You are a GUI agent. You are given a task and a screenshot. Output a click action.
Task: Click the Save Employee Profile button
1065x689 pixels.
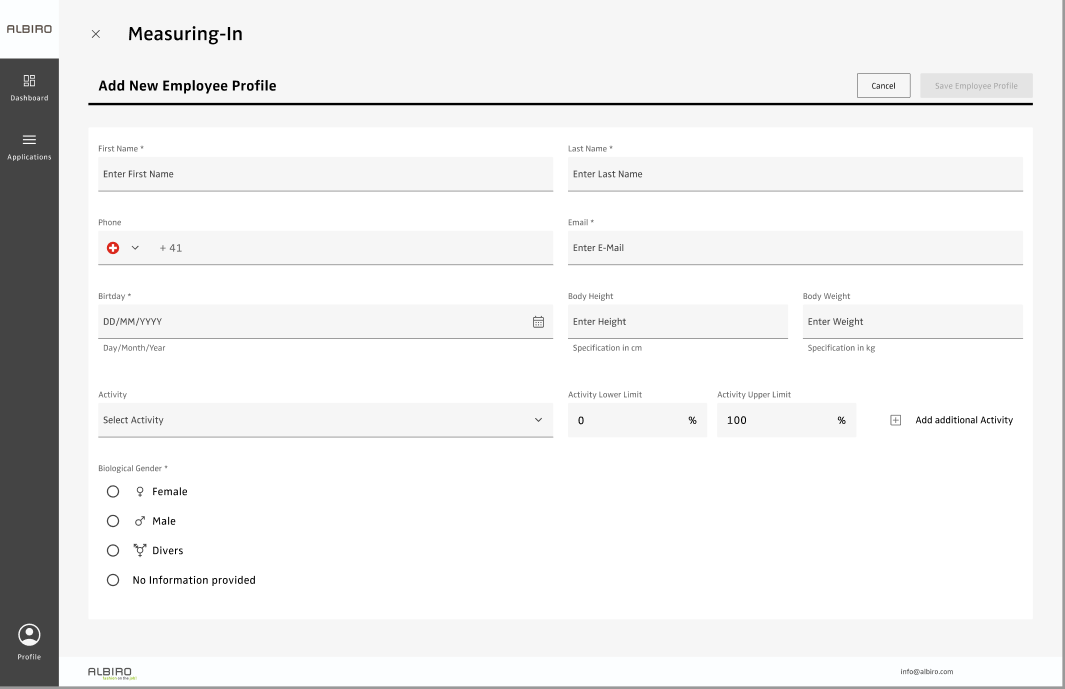[x=976, y=86]
